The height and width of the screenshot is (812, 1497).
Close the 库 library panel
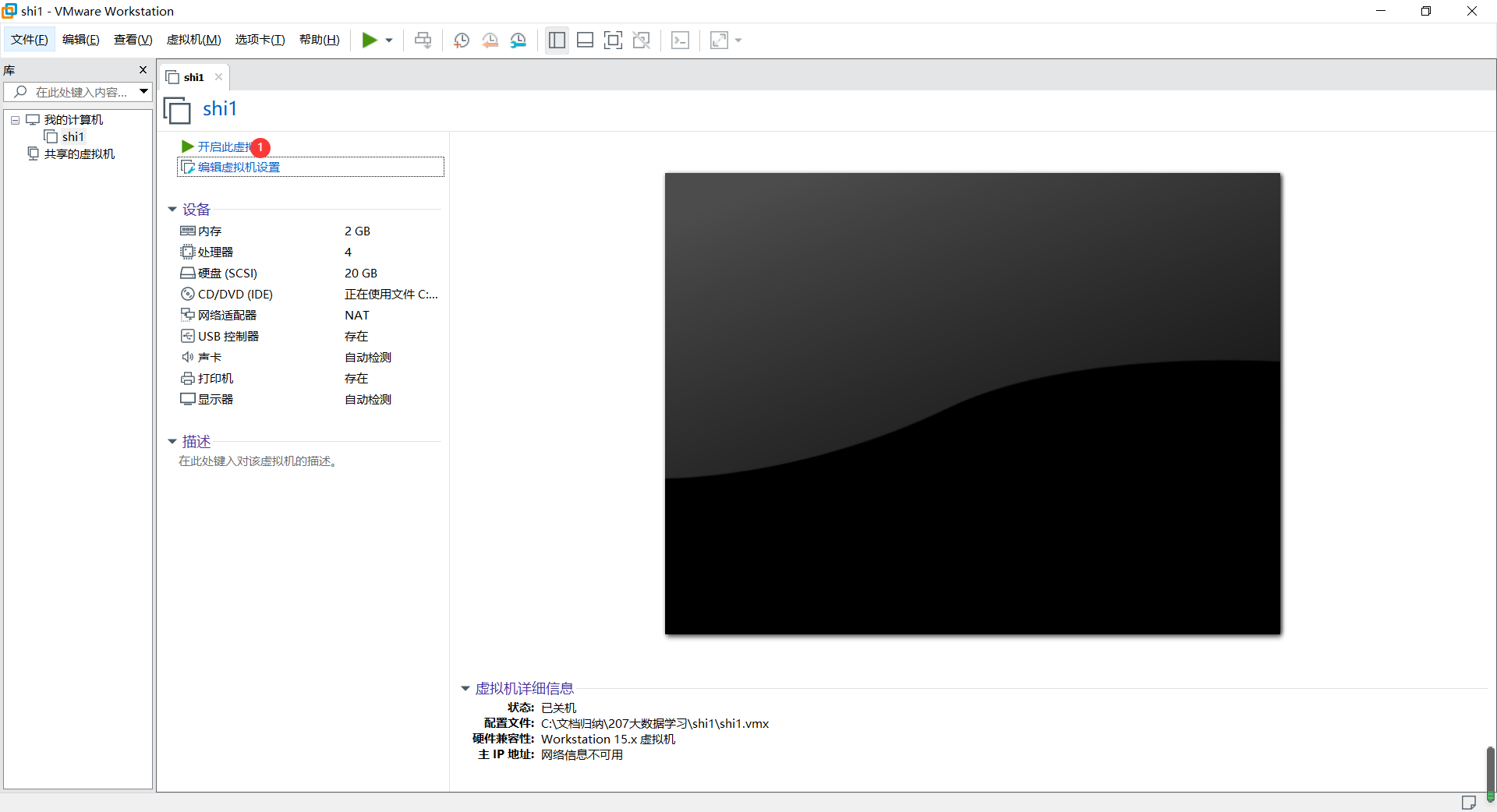(143, 70)
